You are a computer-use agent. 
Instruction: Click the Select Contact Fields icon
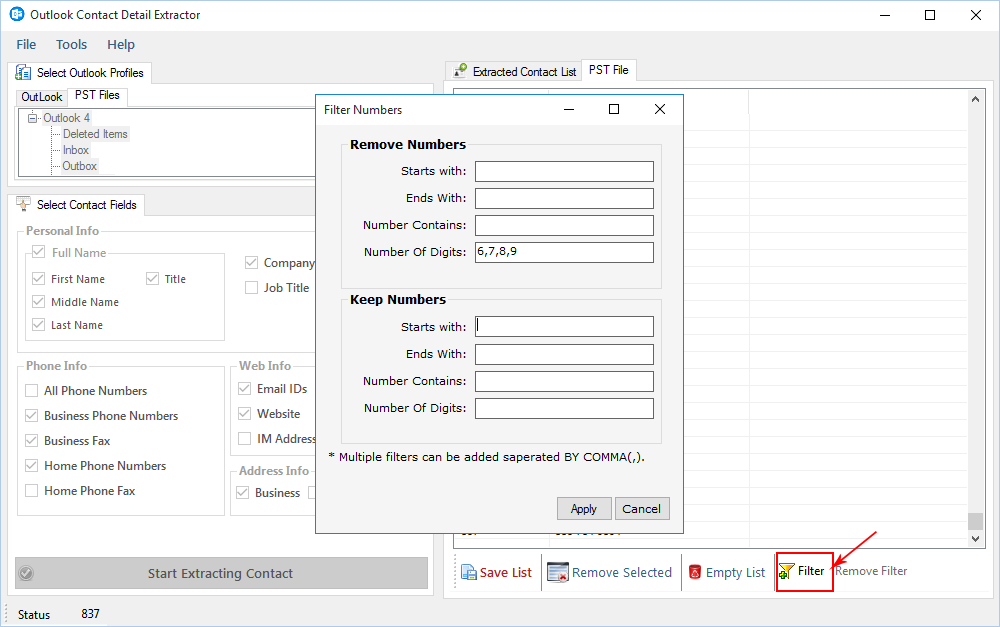click(23, 204)
